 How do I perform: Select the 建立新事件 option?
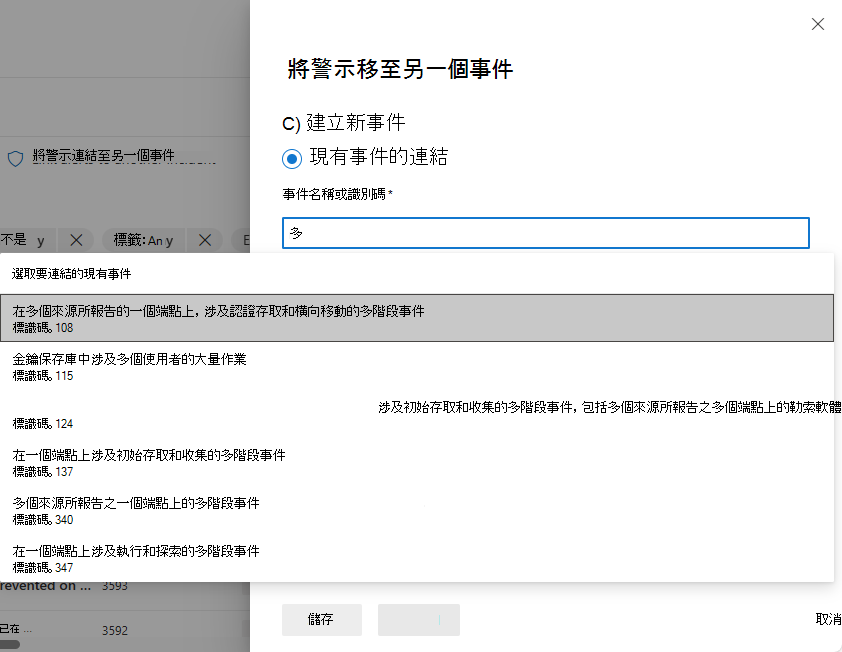(x=344, y=123)
